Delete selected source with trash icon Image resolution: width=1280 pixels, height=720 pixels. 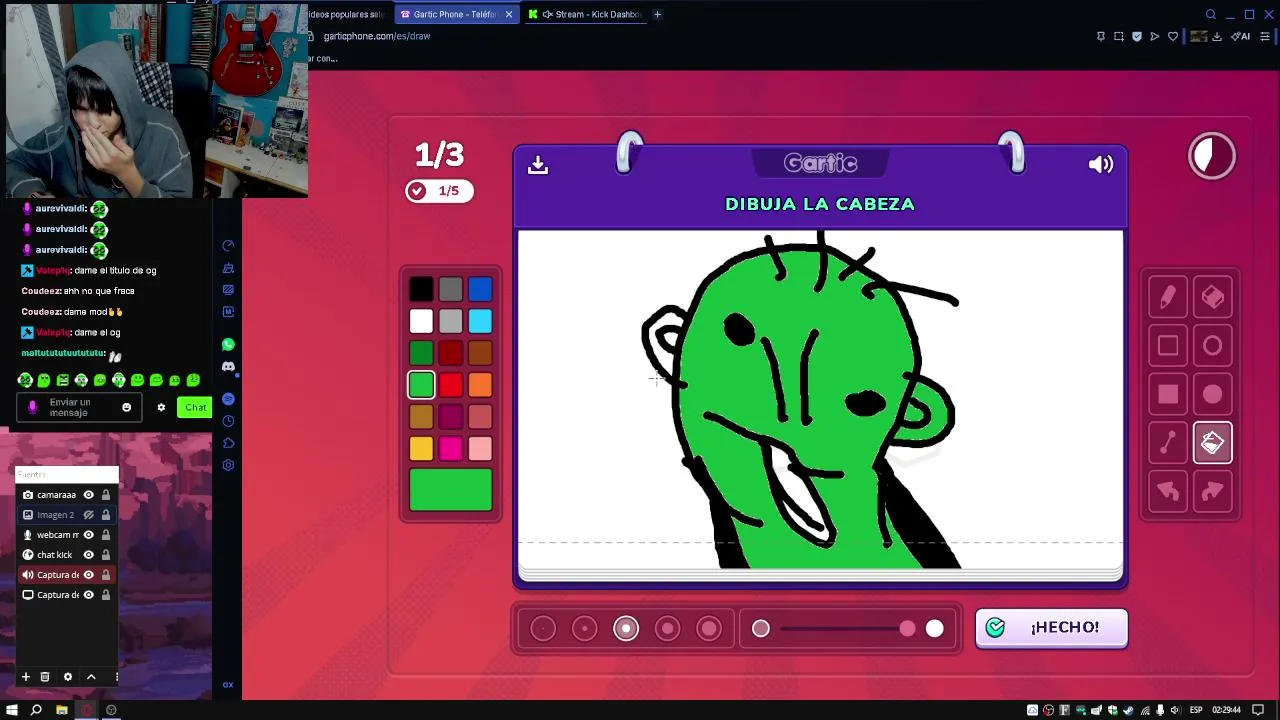point(45,677)
